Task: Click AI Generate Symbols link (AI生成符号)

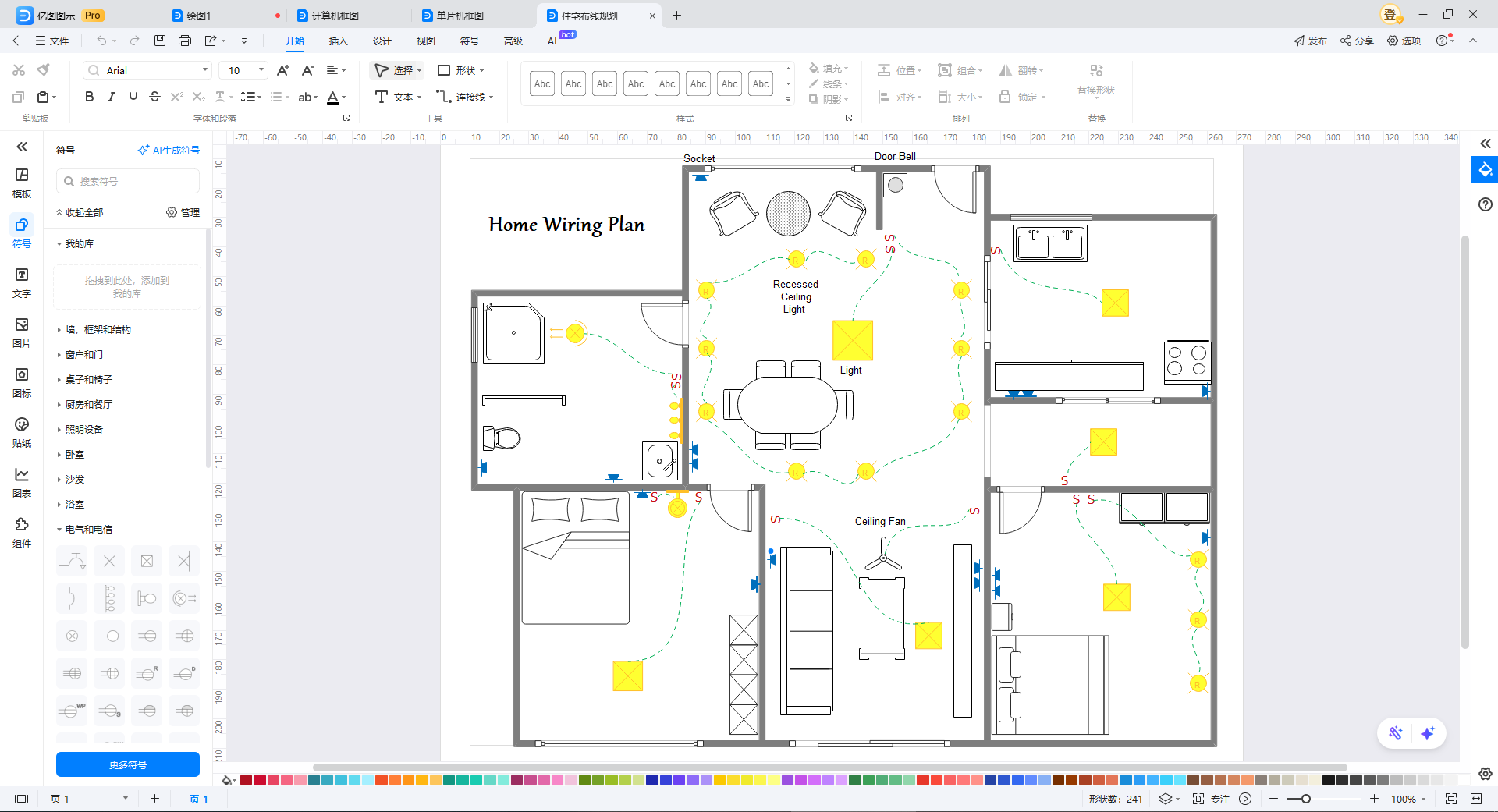Action: [x=169, y=150]
